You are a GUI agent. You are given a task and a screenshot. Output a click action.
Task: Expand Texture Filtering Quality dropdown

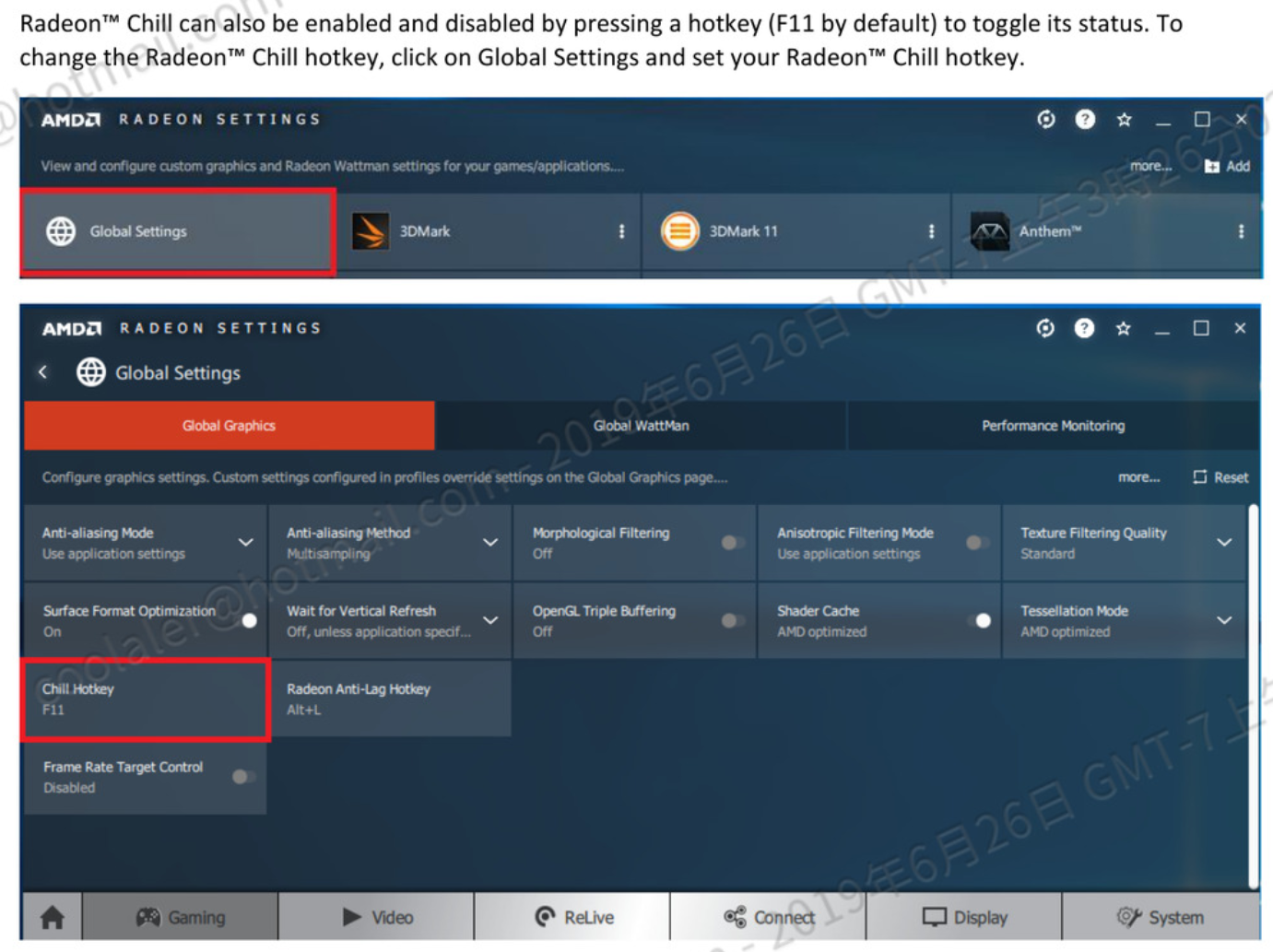(1224, 543)
